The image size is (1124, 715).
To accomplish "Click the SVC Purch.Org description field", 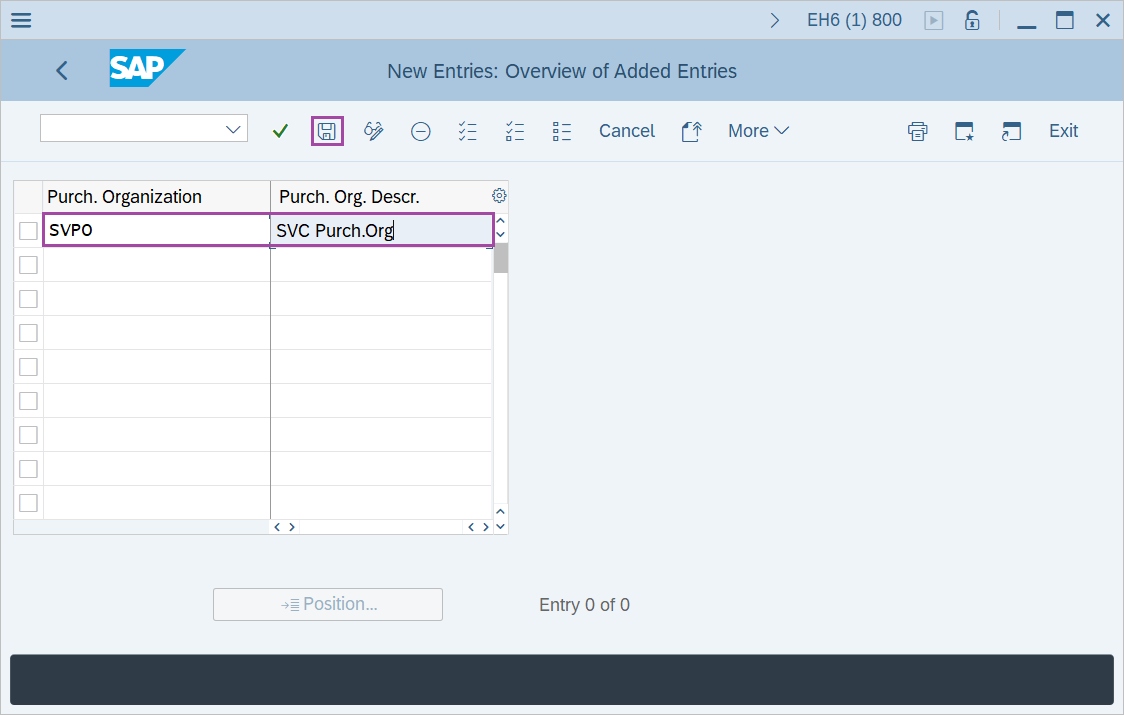I will tap(380, 230).
